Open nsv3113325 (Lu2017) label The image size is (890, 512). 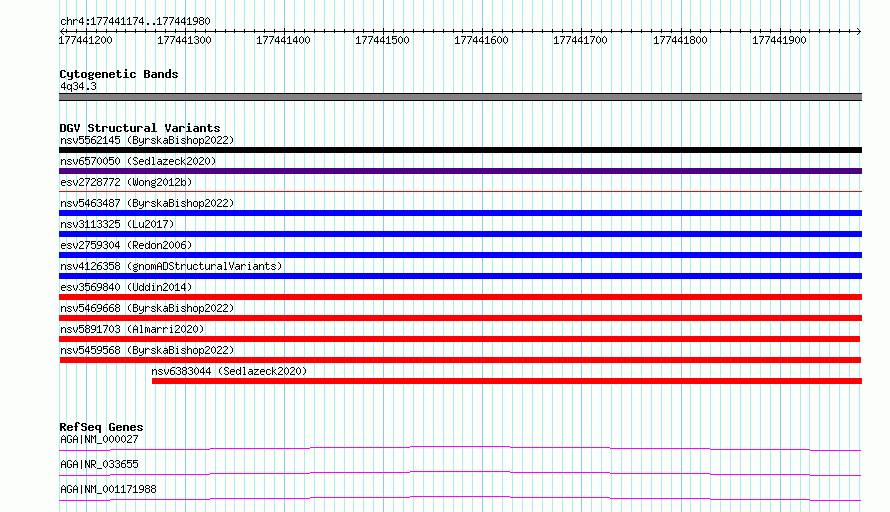coord(117,224)
